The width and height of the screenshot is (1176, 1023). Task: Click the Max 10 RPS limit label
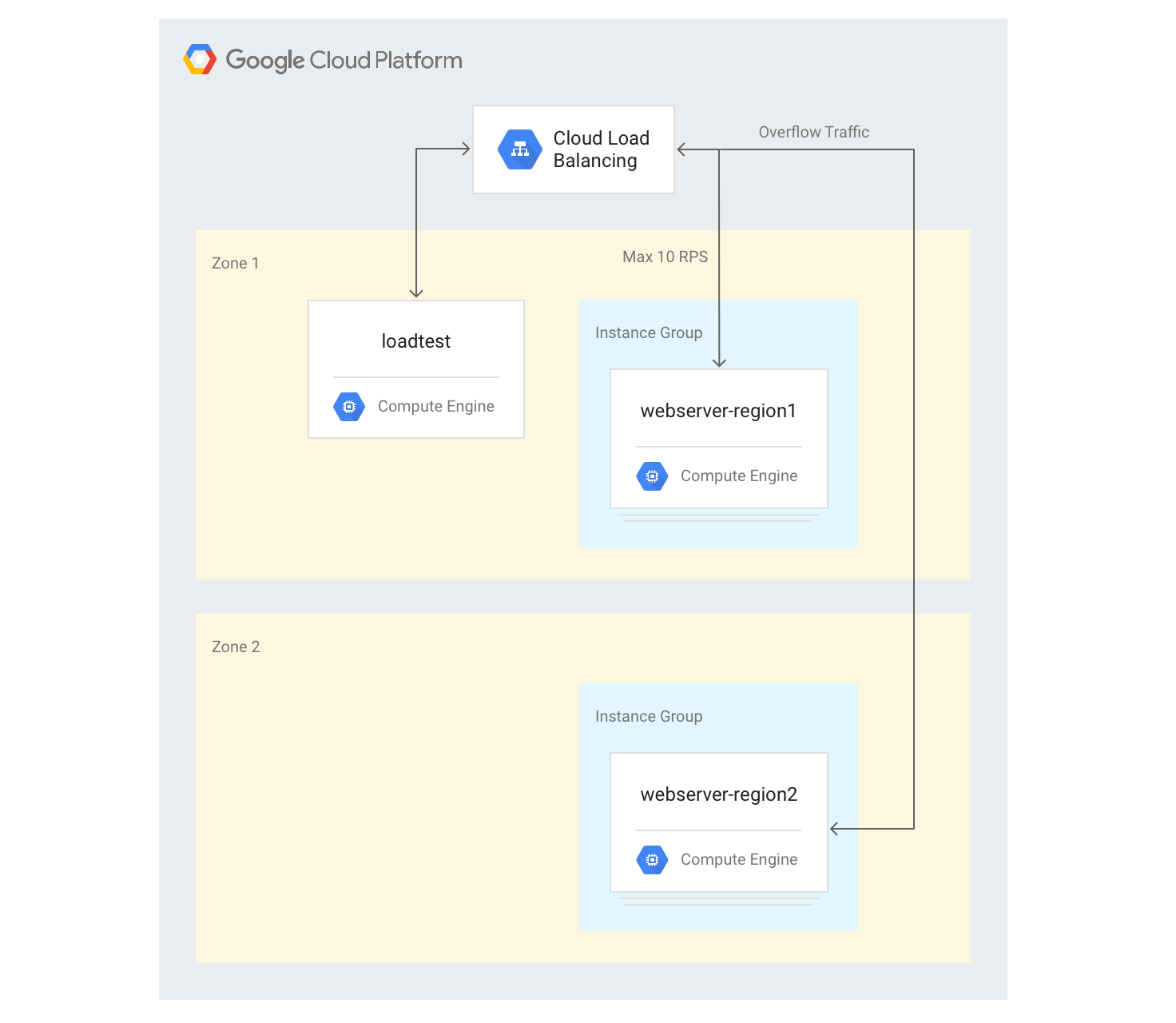coord(665,257)
